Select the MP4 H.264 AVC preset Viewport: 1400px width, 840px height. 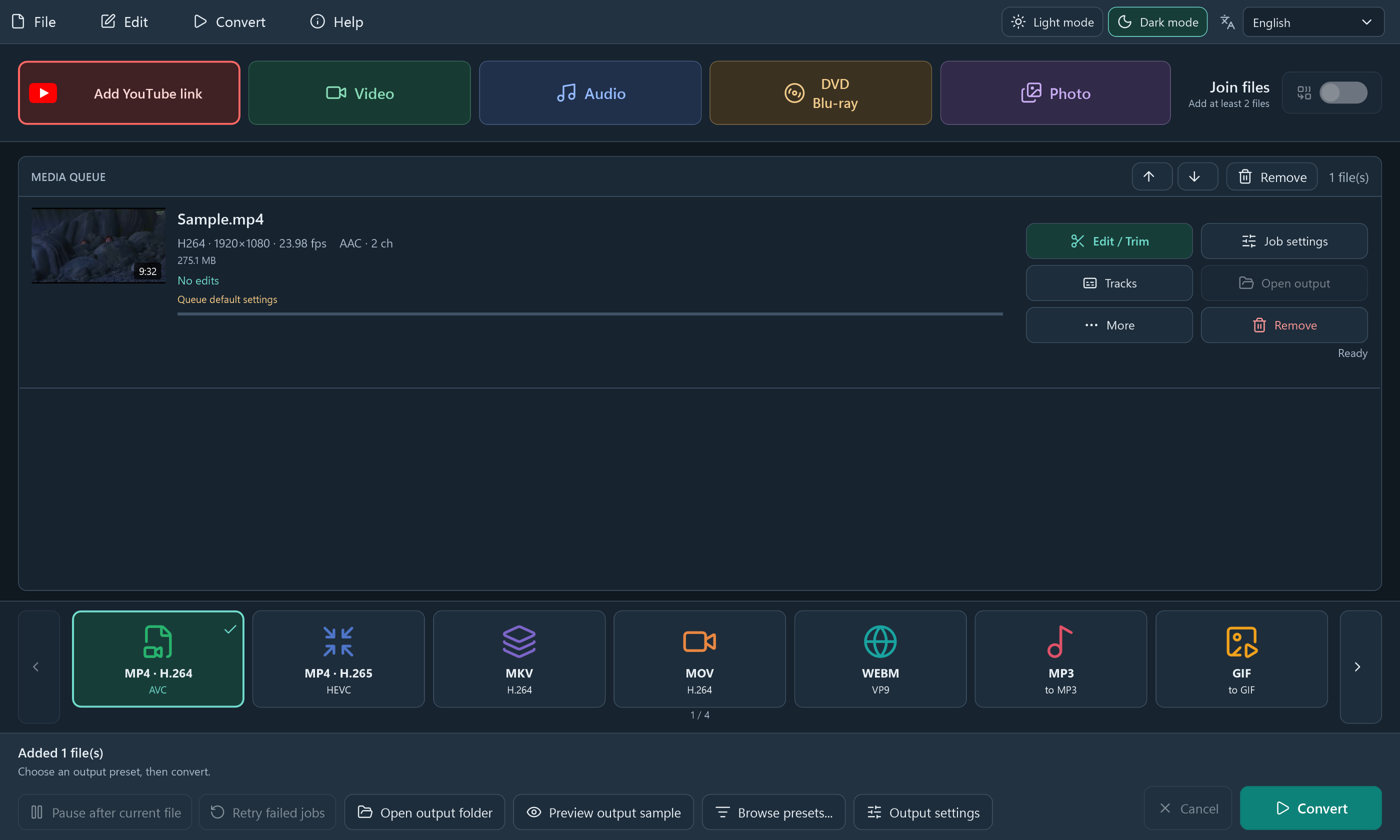(x=158, y=659)
